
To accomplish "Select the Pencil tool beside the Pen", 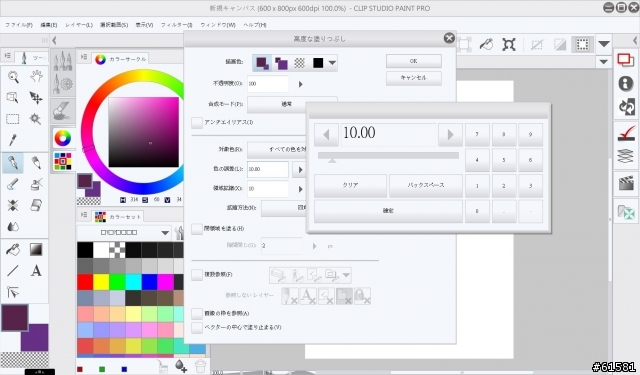I will (36, 163).
